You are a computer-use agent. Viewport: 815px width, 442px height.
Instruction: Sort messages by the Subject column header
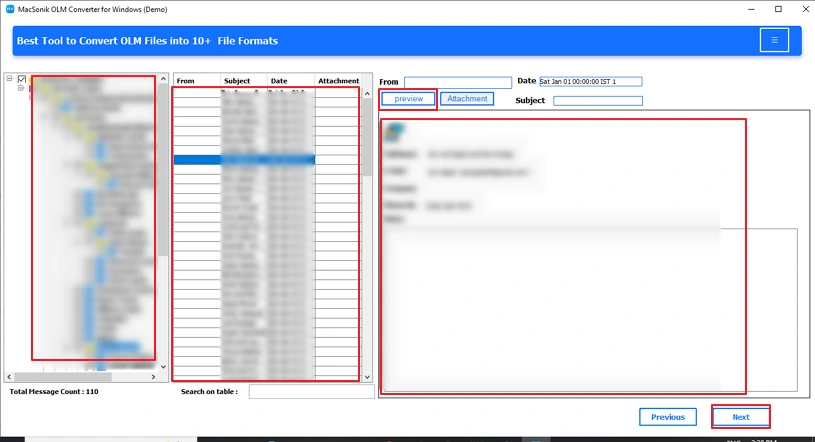click(244, 81)
